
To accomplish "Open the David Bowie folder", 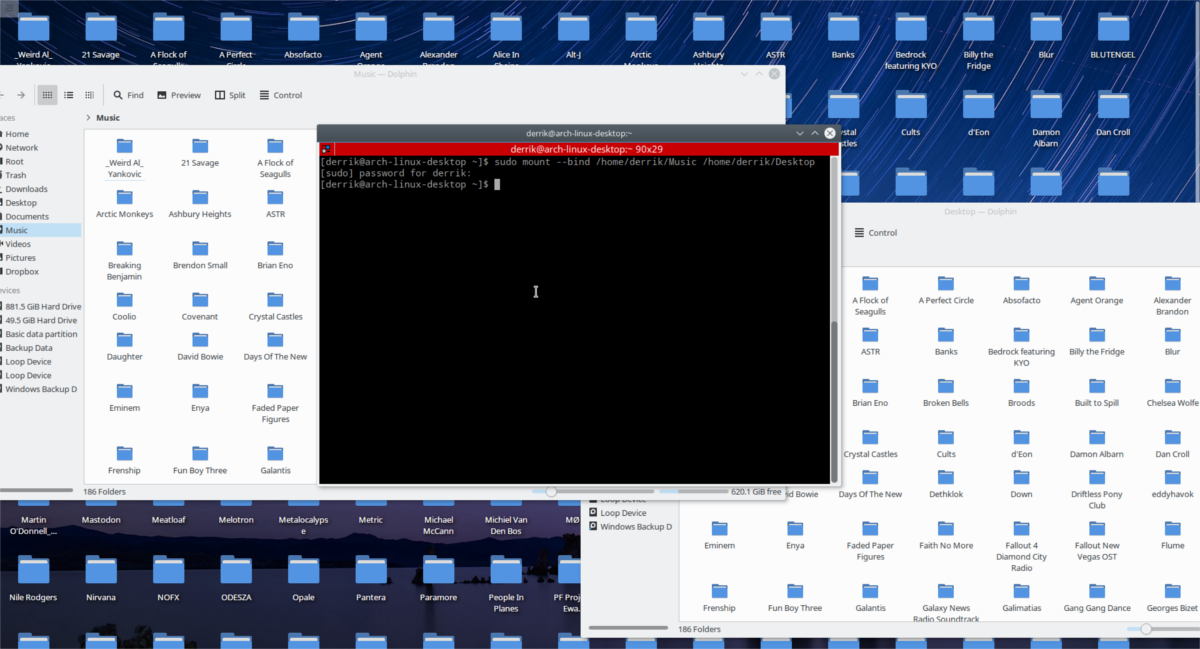I will tap(200, 343).
